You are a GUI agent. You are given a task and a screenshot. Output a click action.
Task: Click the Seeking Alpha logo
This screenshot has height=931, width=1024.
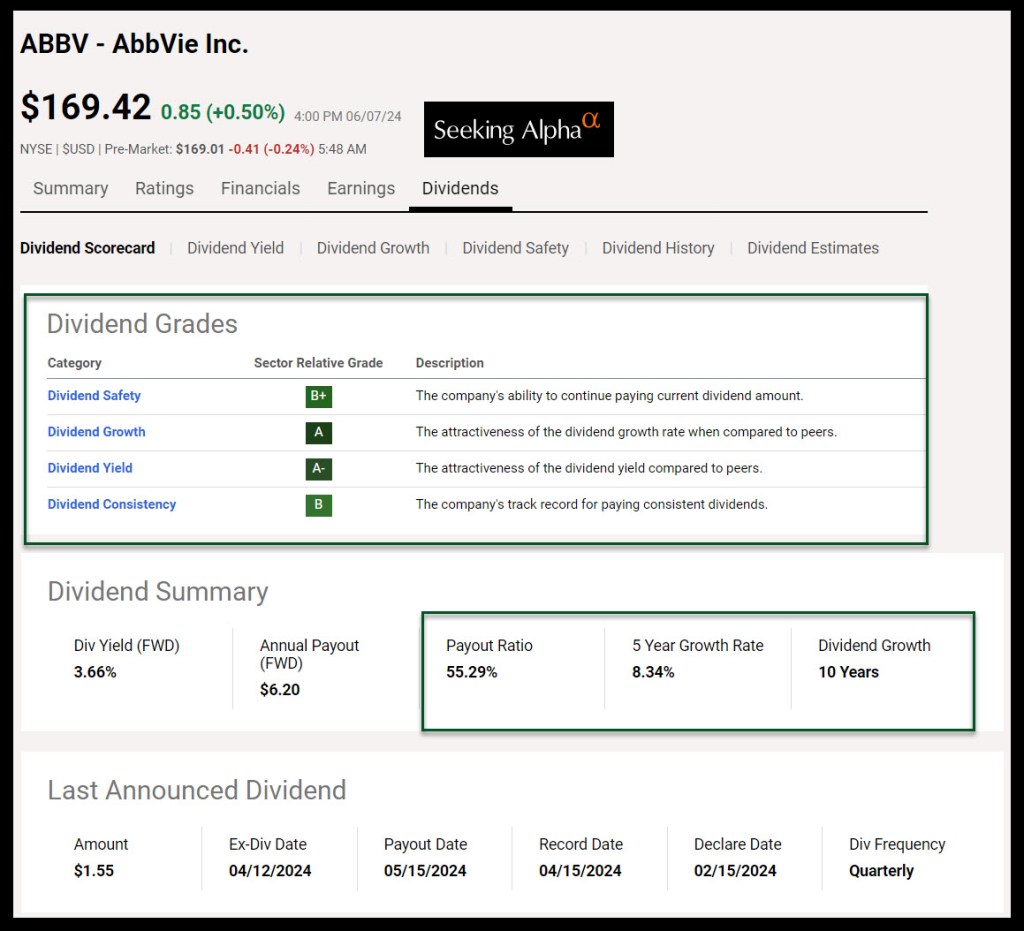pos(518,129)
